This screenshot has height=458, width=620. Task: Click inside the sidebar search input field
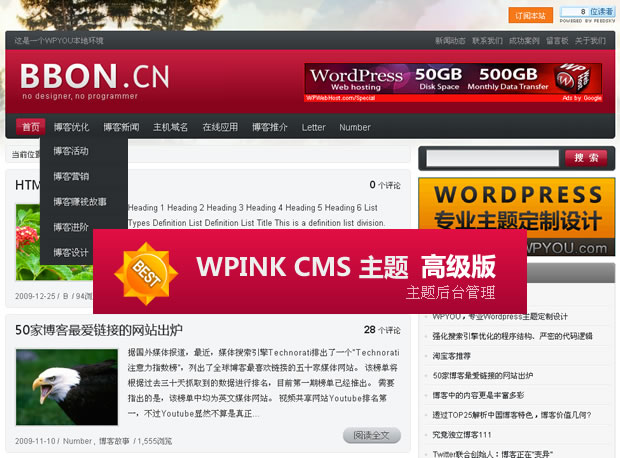(492, 158)
